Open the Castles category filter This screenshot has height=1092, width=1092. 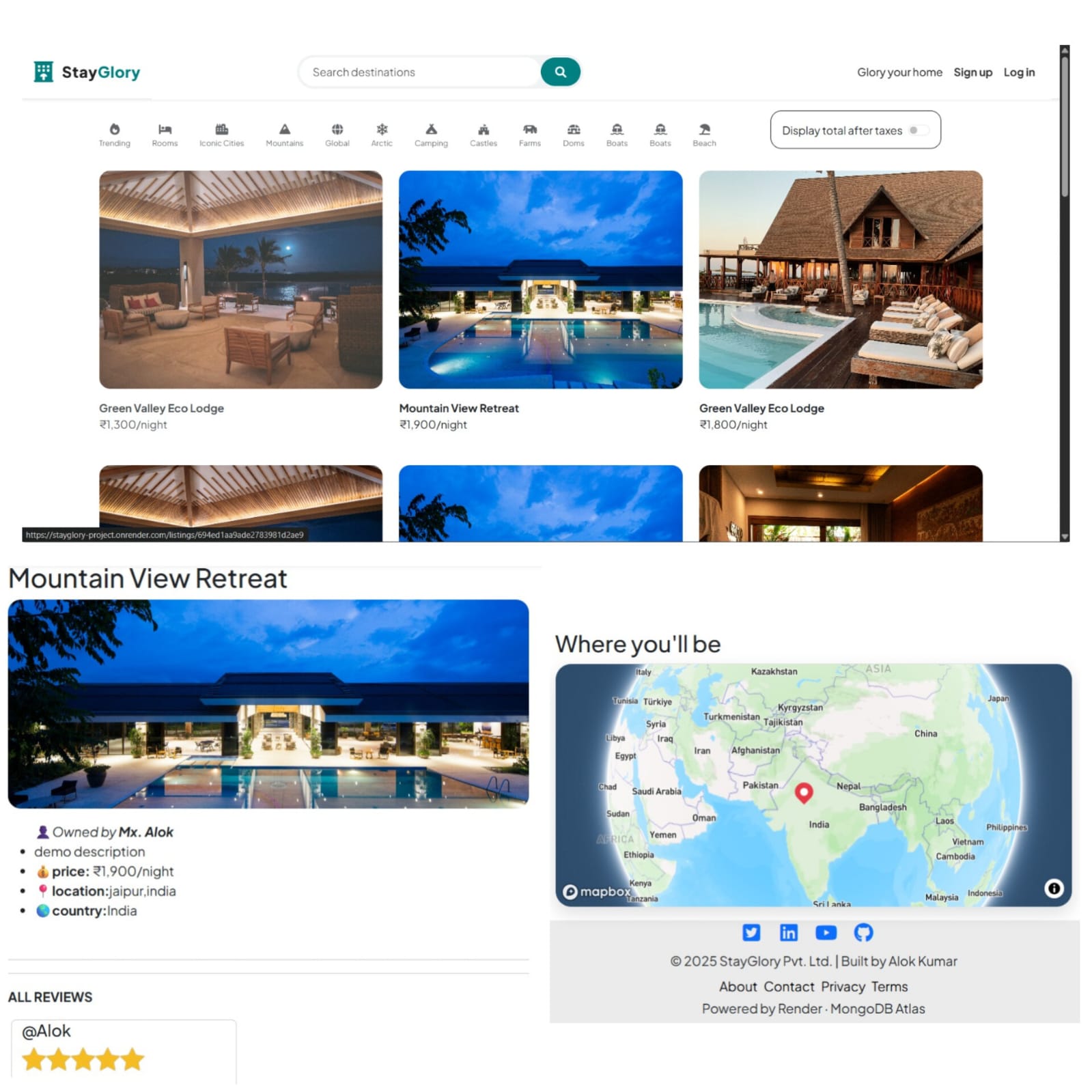pyautogui.click(x=484, y=135)
